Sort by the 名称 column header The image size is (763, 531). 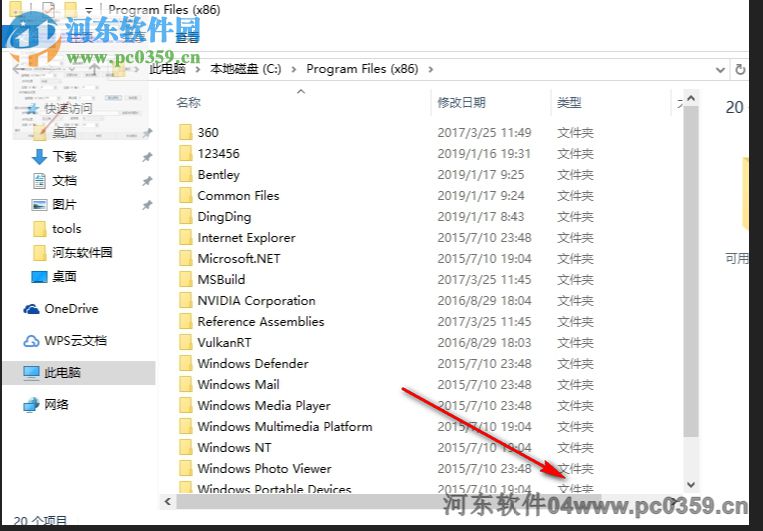pyautogui.click(x=188, y=102)
